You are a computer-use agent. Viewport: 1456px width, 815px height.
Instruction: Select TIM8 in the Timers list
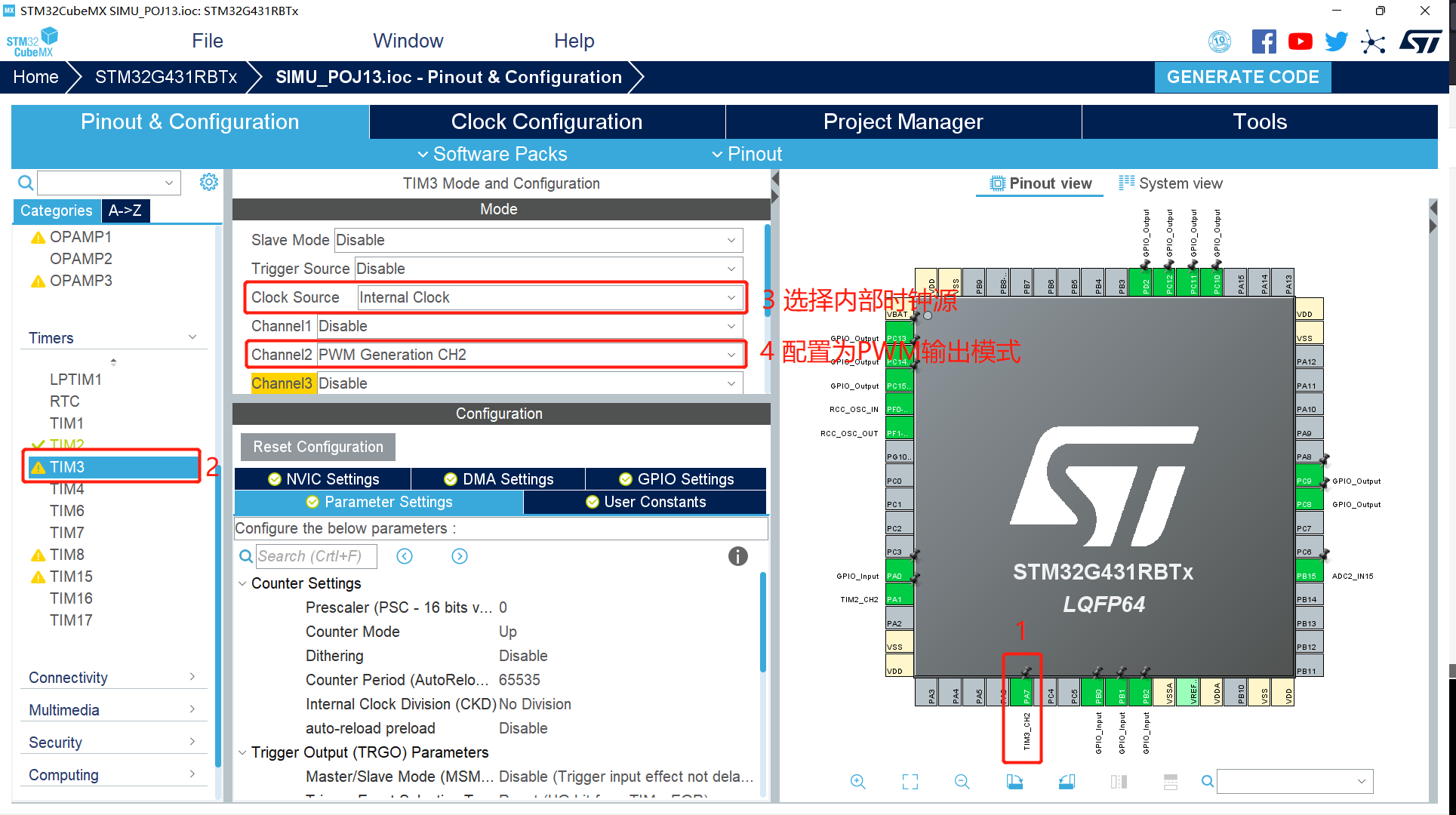point(67,555)
